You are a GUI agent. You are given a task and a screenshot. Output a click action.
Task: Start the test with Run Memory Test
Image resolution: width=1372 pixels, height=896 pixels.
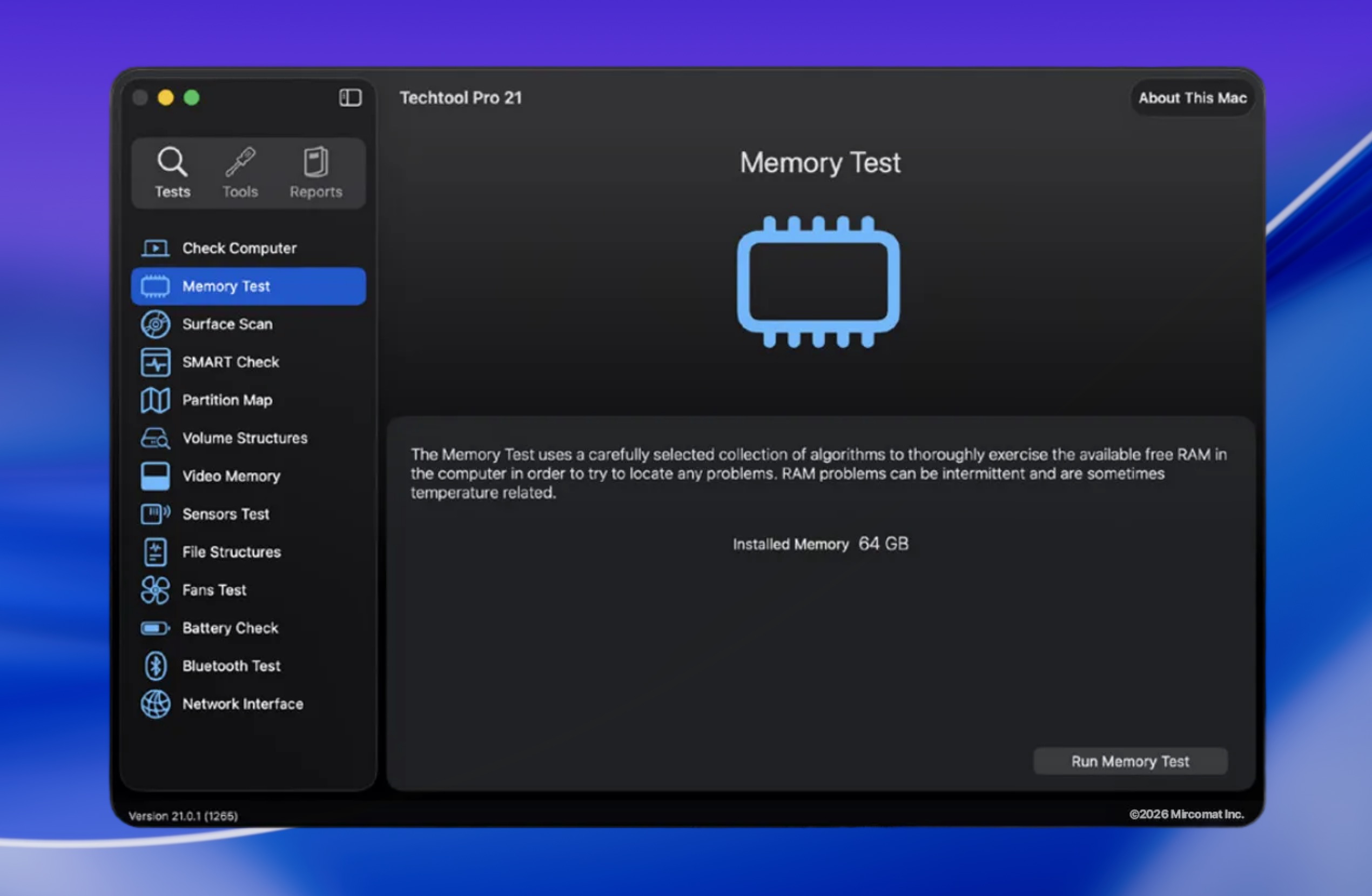pos(1130,761)
